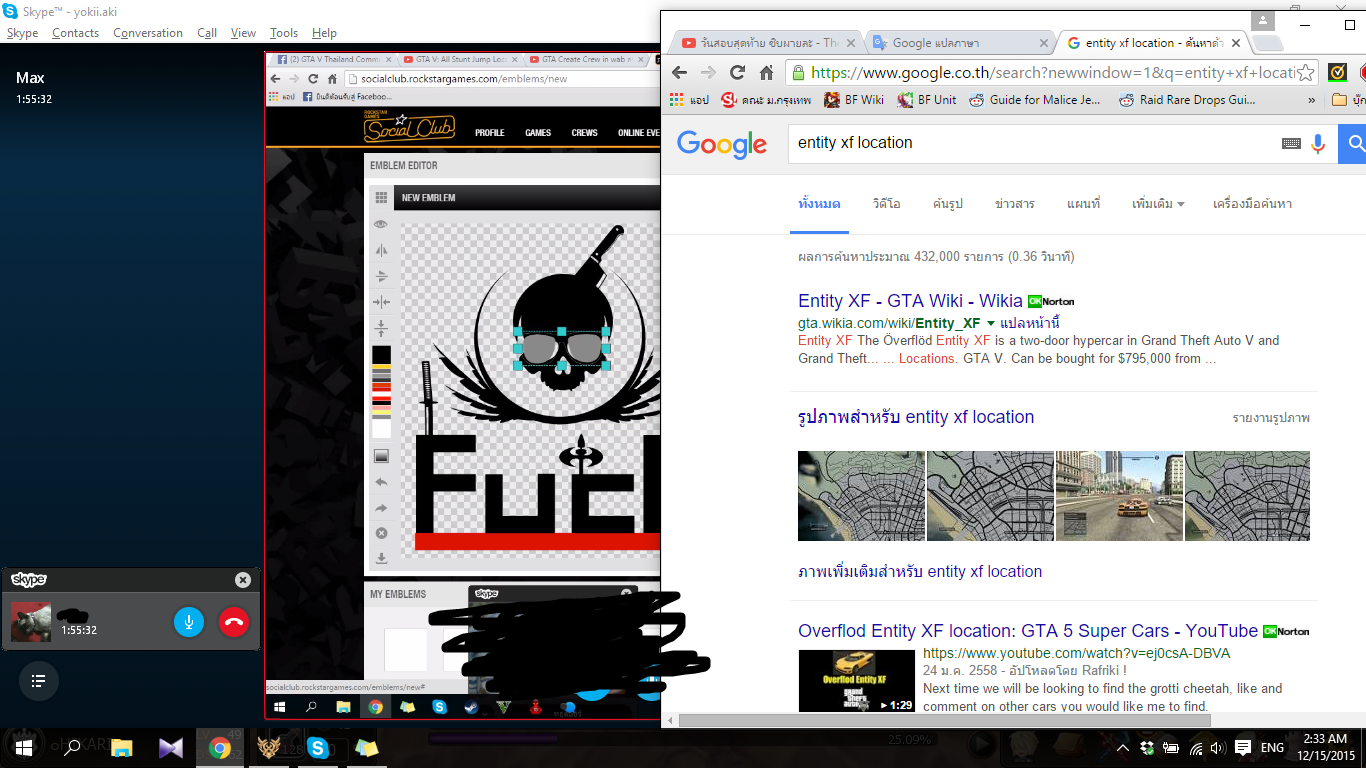Open the Contacts menu in Skype
The image size is (1366, 768).
coord(75,33)
